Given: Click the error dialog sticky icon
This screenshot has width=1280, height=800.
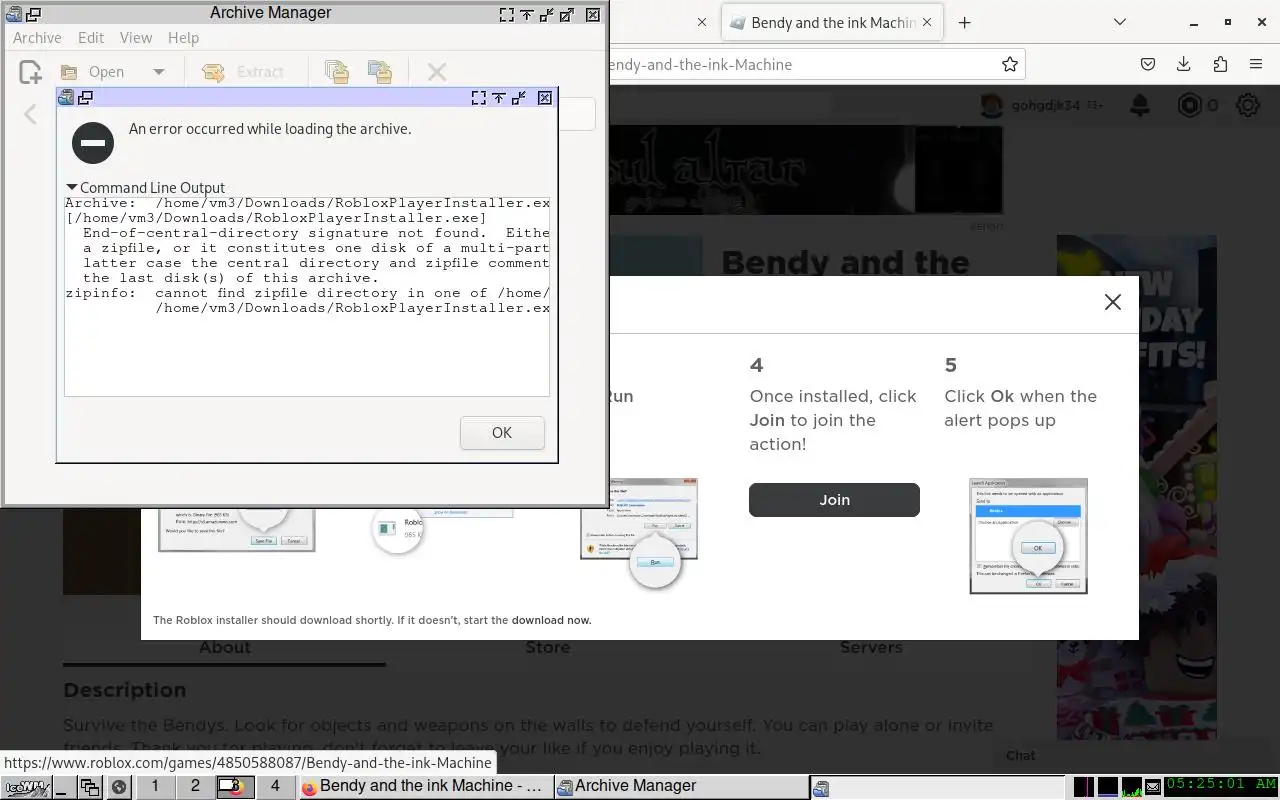Looking at the screenshot, I should [86, 98].
